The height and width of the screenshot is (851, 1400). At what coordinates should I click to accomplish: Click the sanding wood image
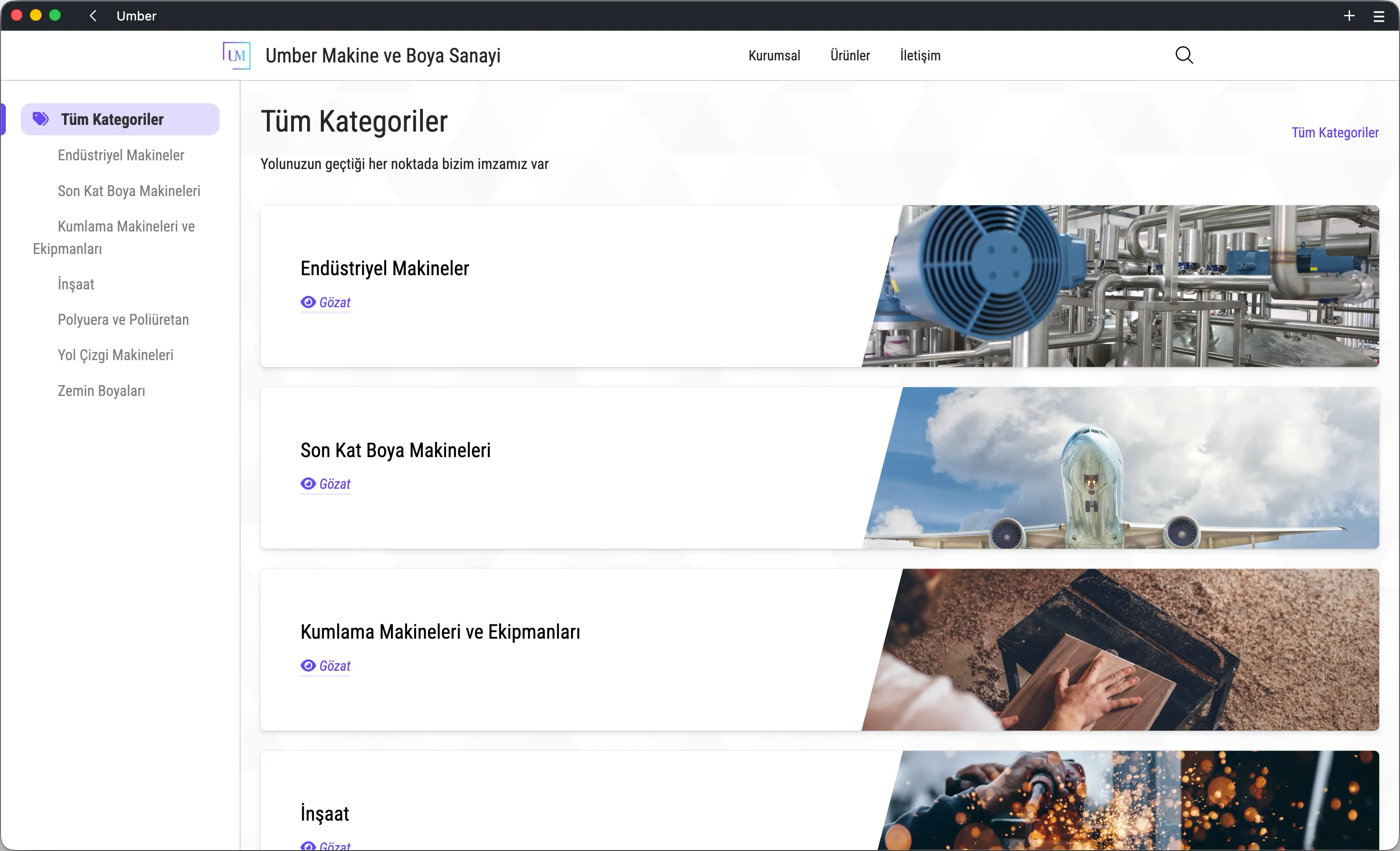[1120, 650]
